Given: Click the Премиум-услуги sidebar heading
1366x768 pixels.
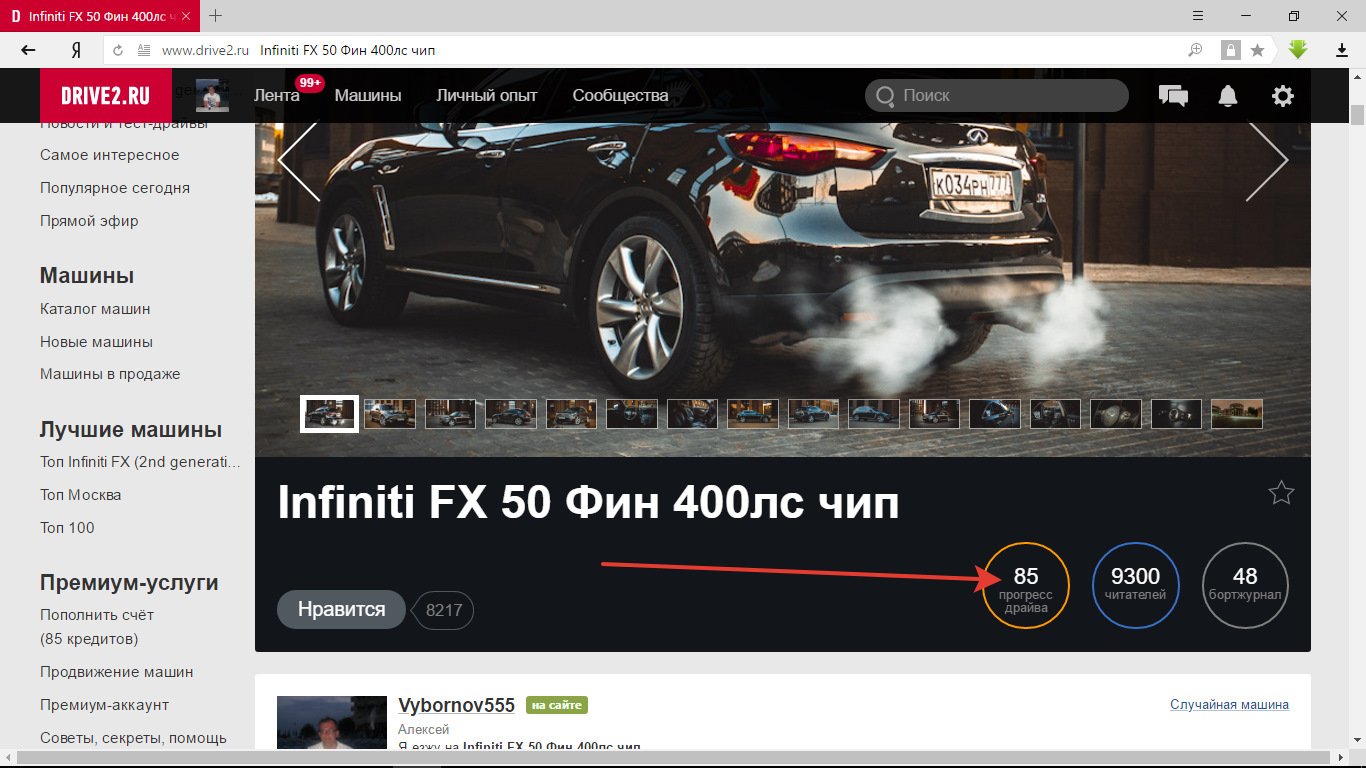Looking at the screenshot, I should pyautogui.click(x=129, y=583).
